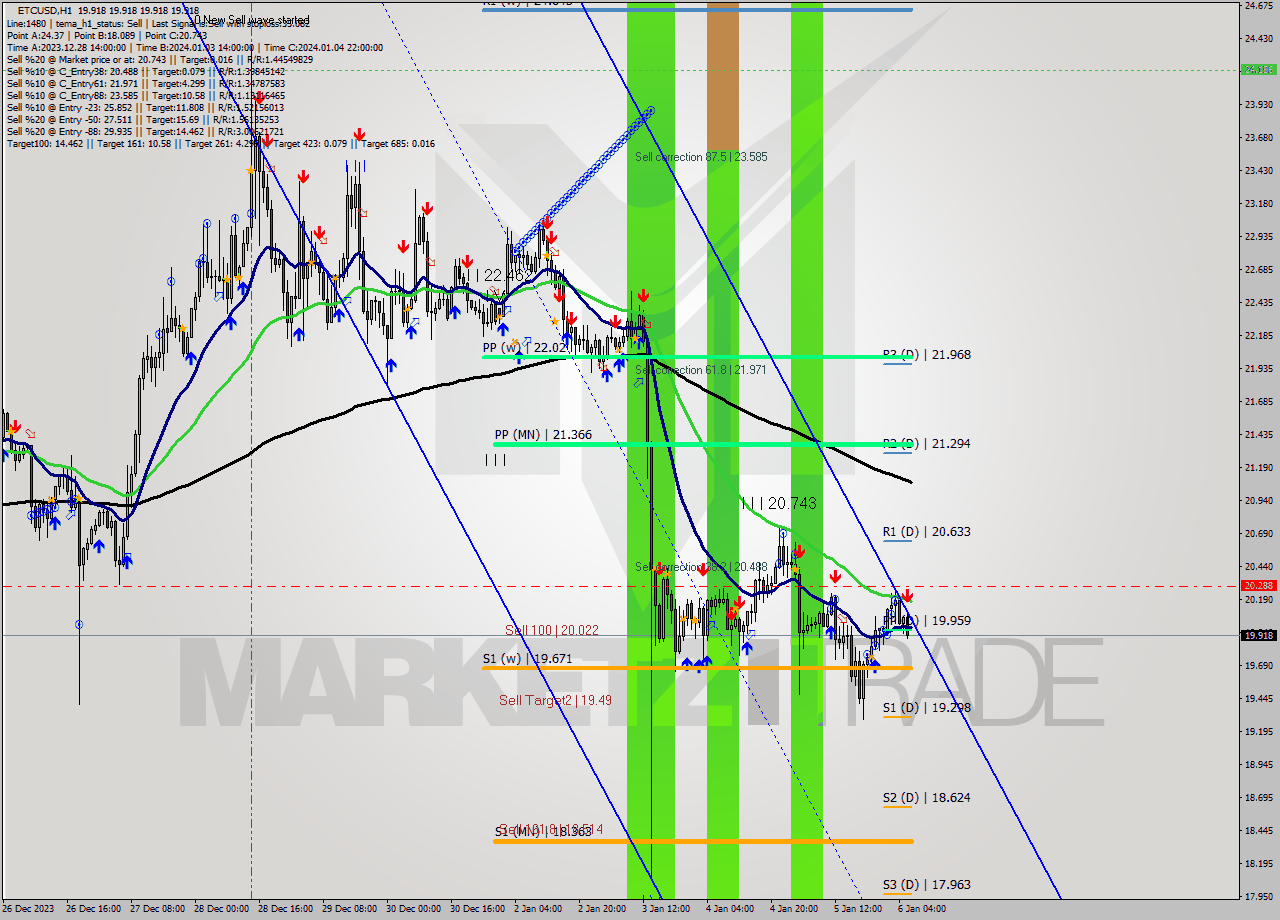
Task: Click the 'Sell 100 | 20.022' label
Action: click(x=552, y=630)
